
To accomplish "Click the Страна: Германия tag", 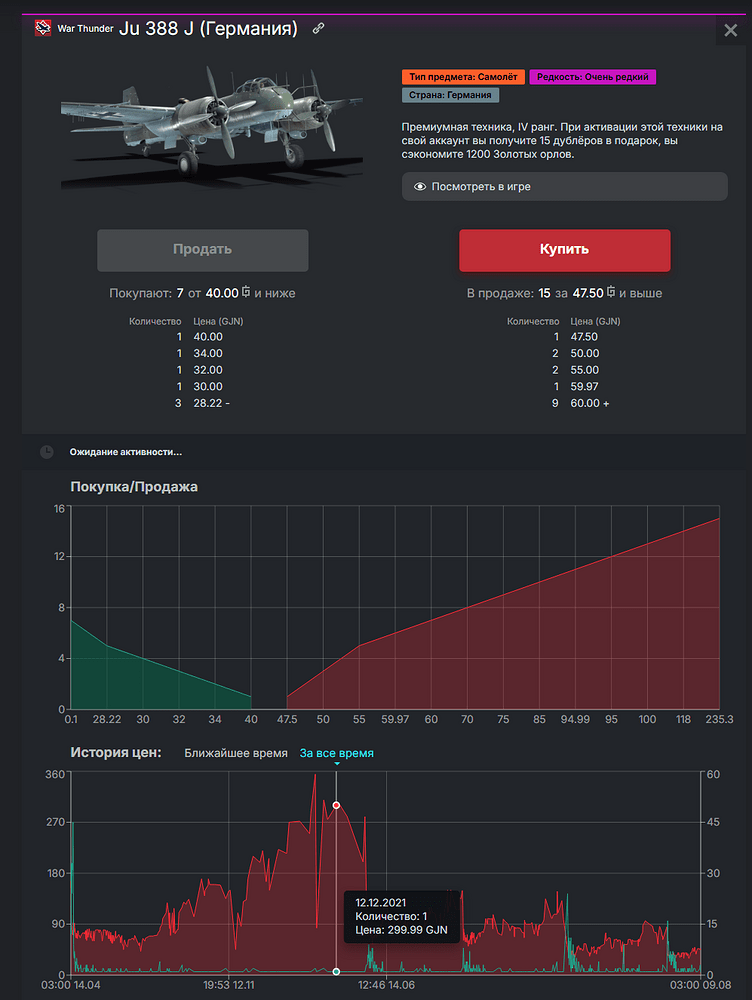I will tap(449, 96).
